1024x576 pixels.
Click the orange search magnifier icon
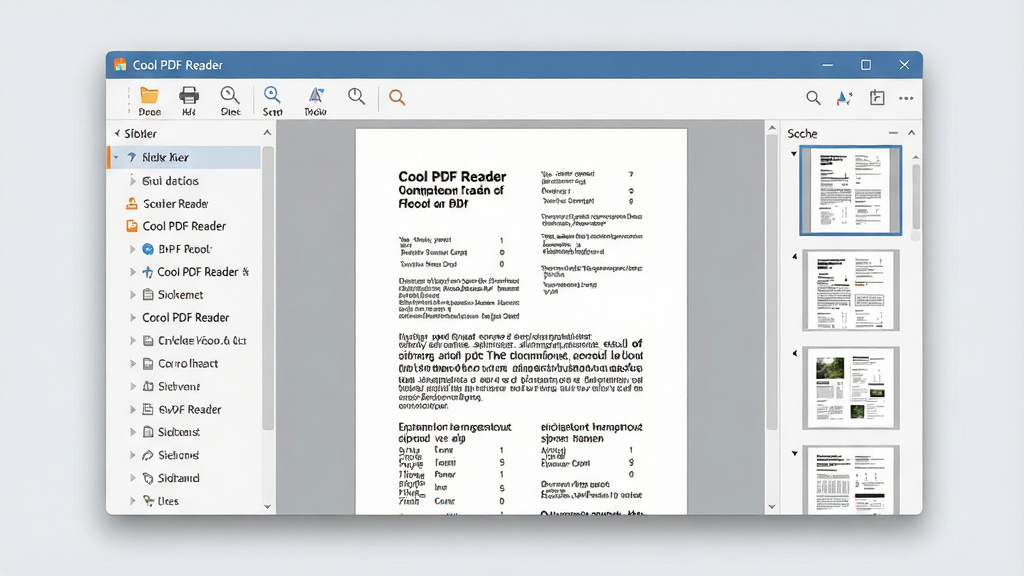coord(397,97)
